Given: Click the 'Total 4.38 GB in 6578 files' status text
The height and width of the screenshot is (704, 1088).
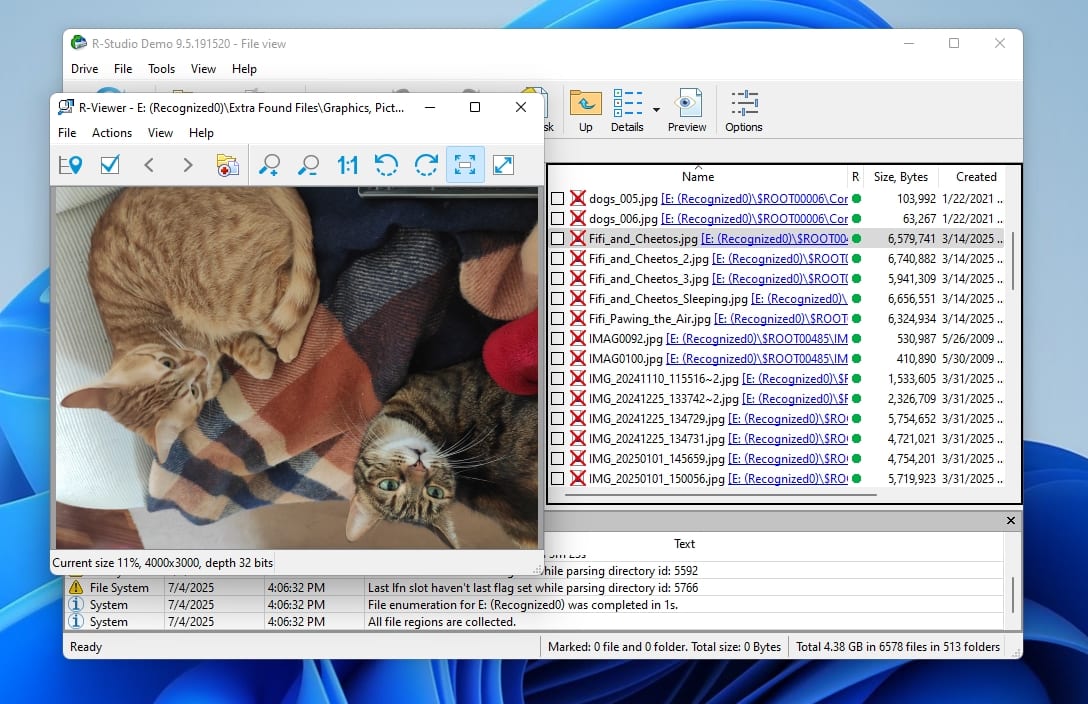Looking at the screenshot, I should point(898,646).
